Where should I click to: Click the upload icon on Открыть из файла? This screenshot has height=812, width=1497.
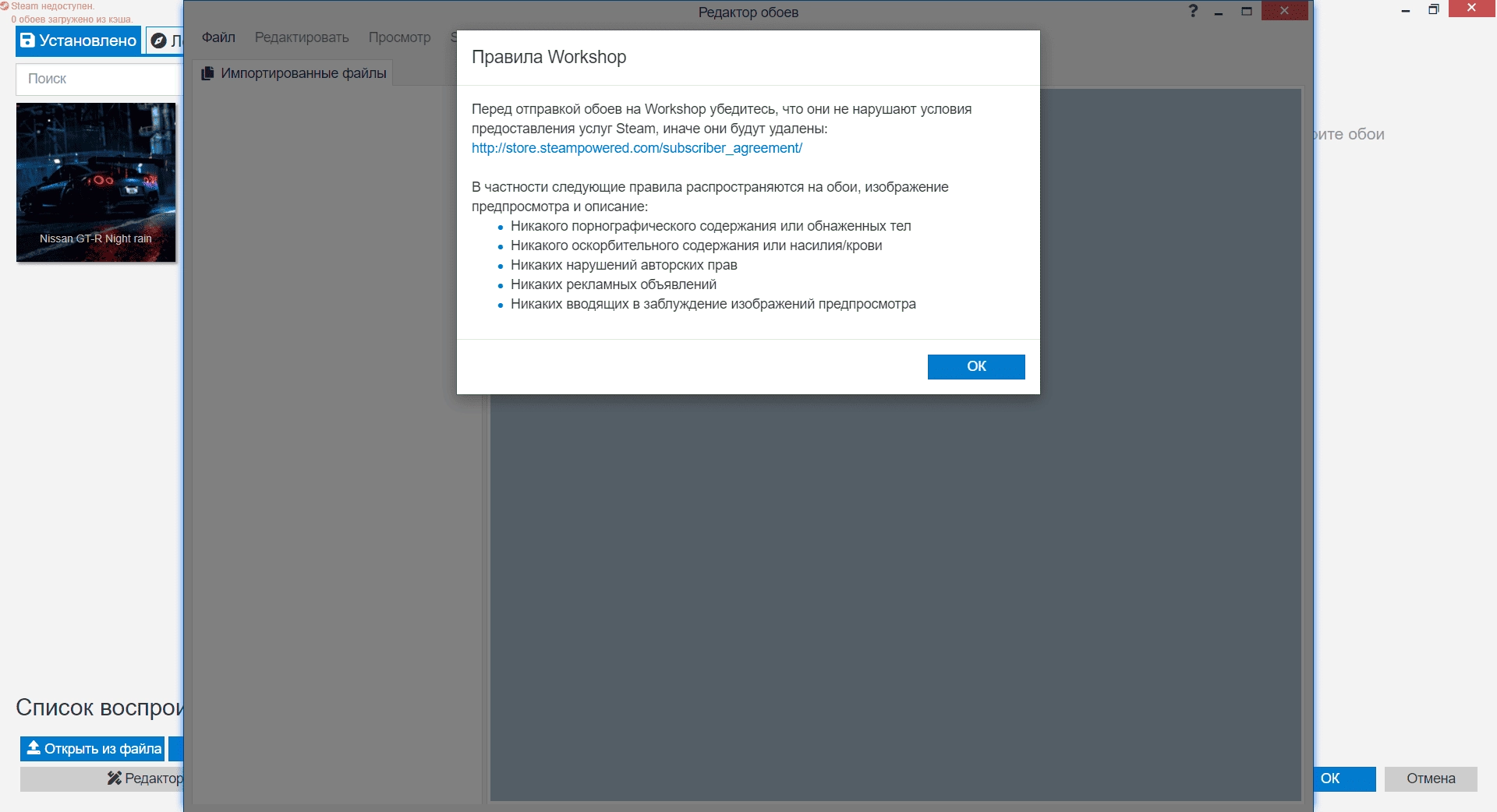34,748
